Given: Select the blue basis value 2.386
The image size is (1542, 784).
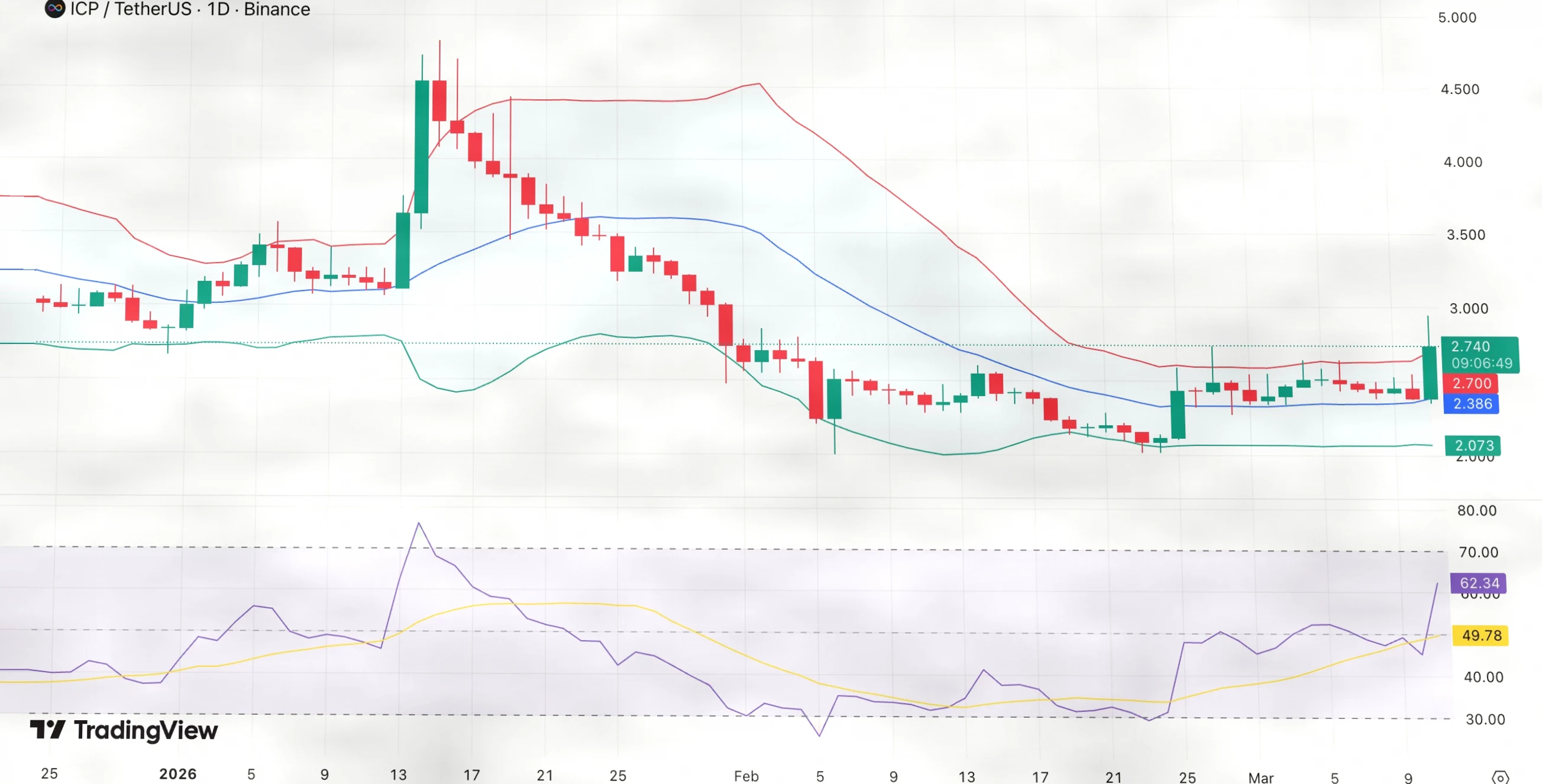Looking at the screenshot, I should (x=1472, y=404).
